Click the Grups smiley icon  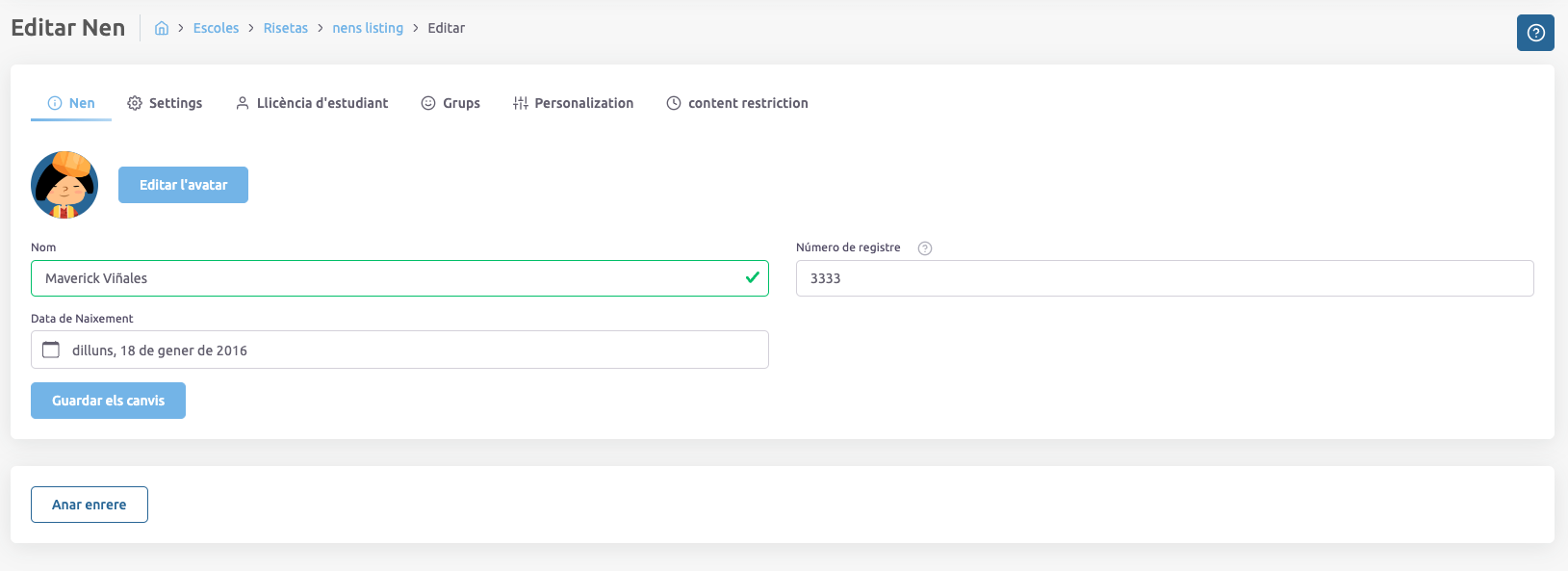click(x=428, y=103)
